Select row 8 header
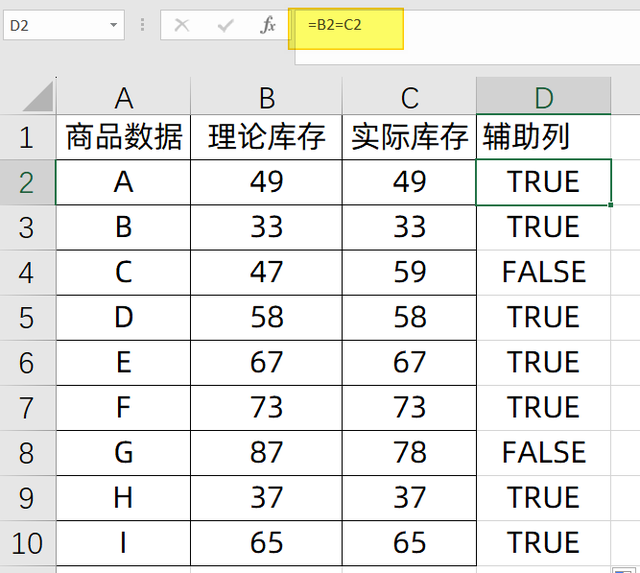Screen dimensions: 640x573 27,453
